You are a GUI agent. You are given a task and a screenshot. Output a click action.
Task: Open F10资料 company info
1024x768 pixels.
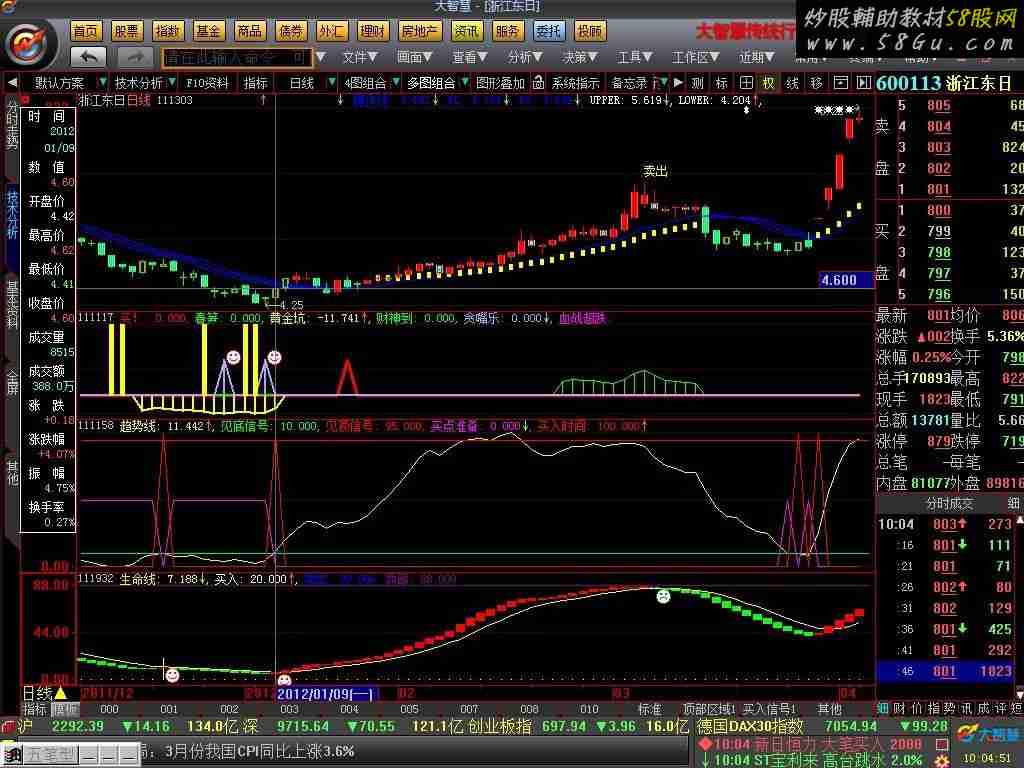click(207, 83)
